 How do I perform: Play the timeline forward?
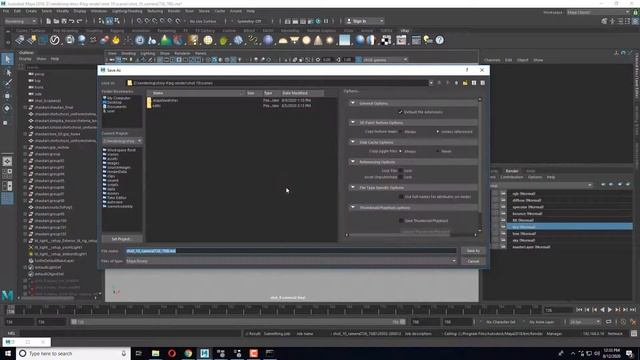click(x=610, y=310)
